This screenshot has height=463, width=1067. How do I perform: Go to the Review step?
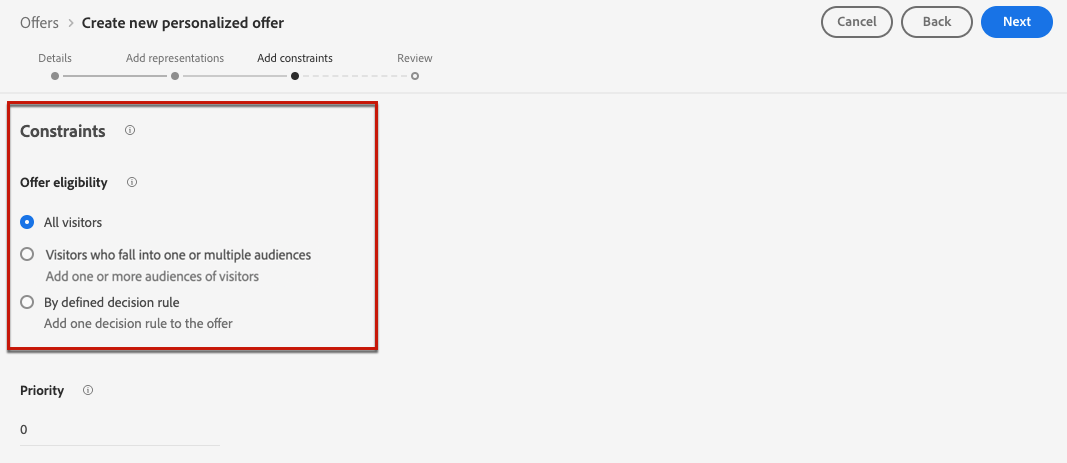click(414, 58)
